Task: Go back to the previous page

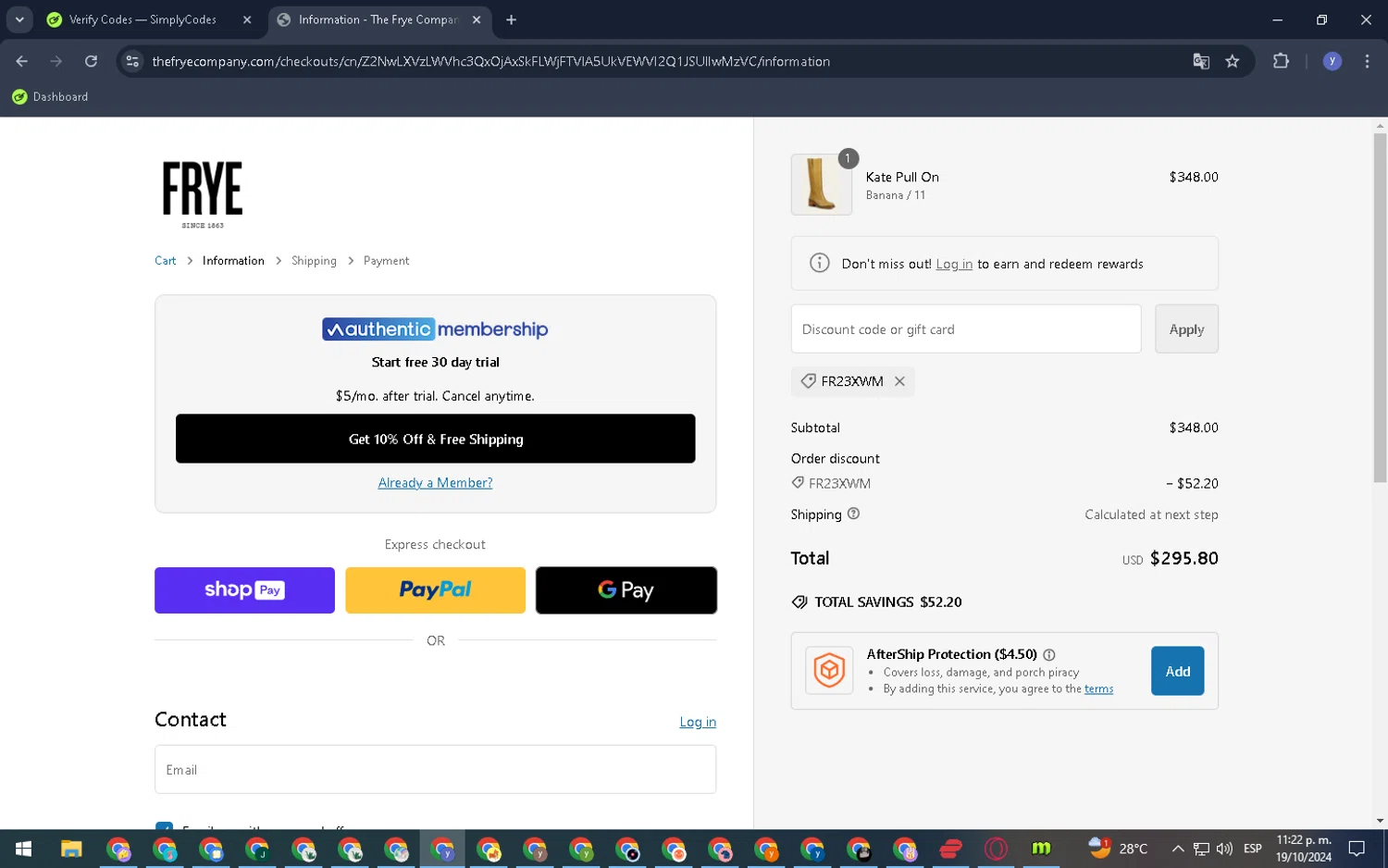Action: pos(22,61)
